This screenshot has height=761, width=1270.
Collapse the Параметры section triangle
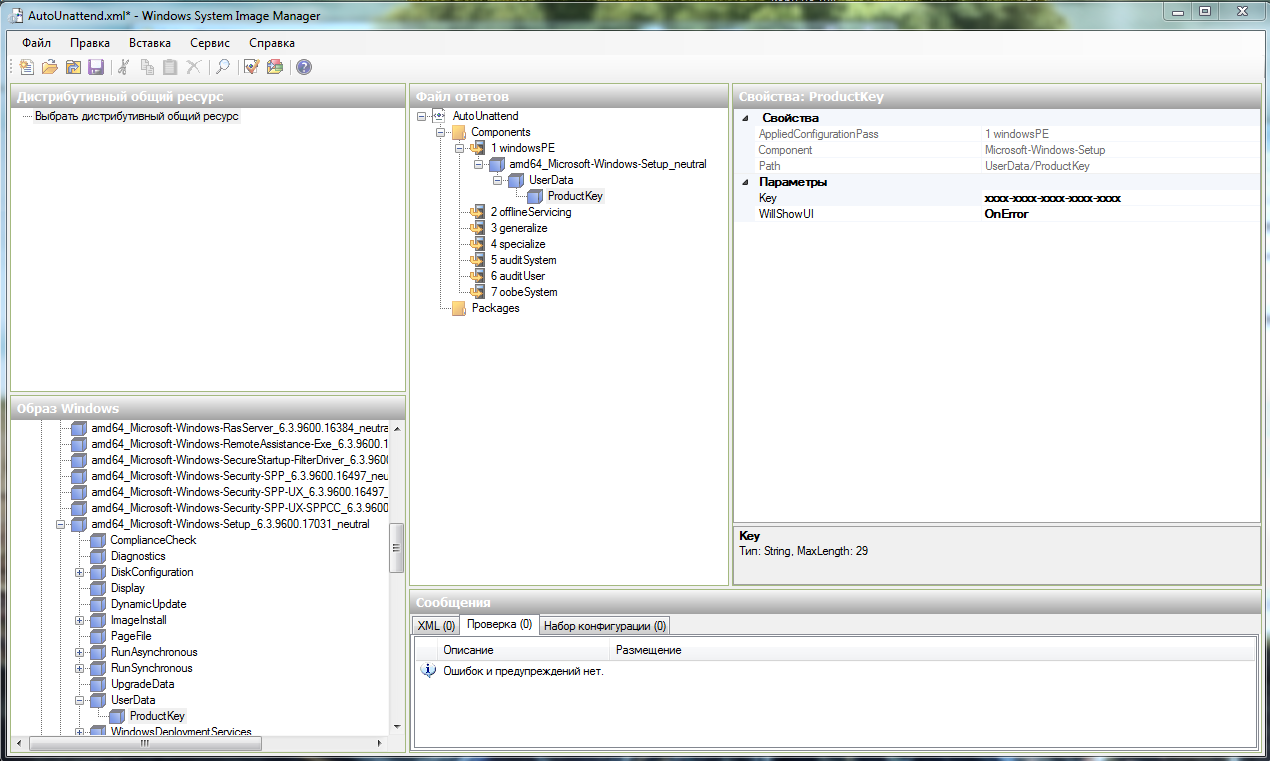click(x=745, y=182)
